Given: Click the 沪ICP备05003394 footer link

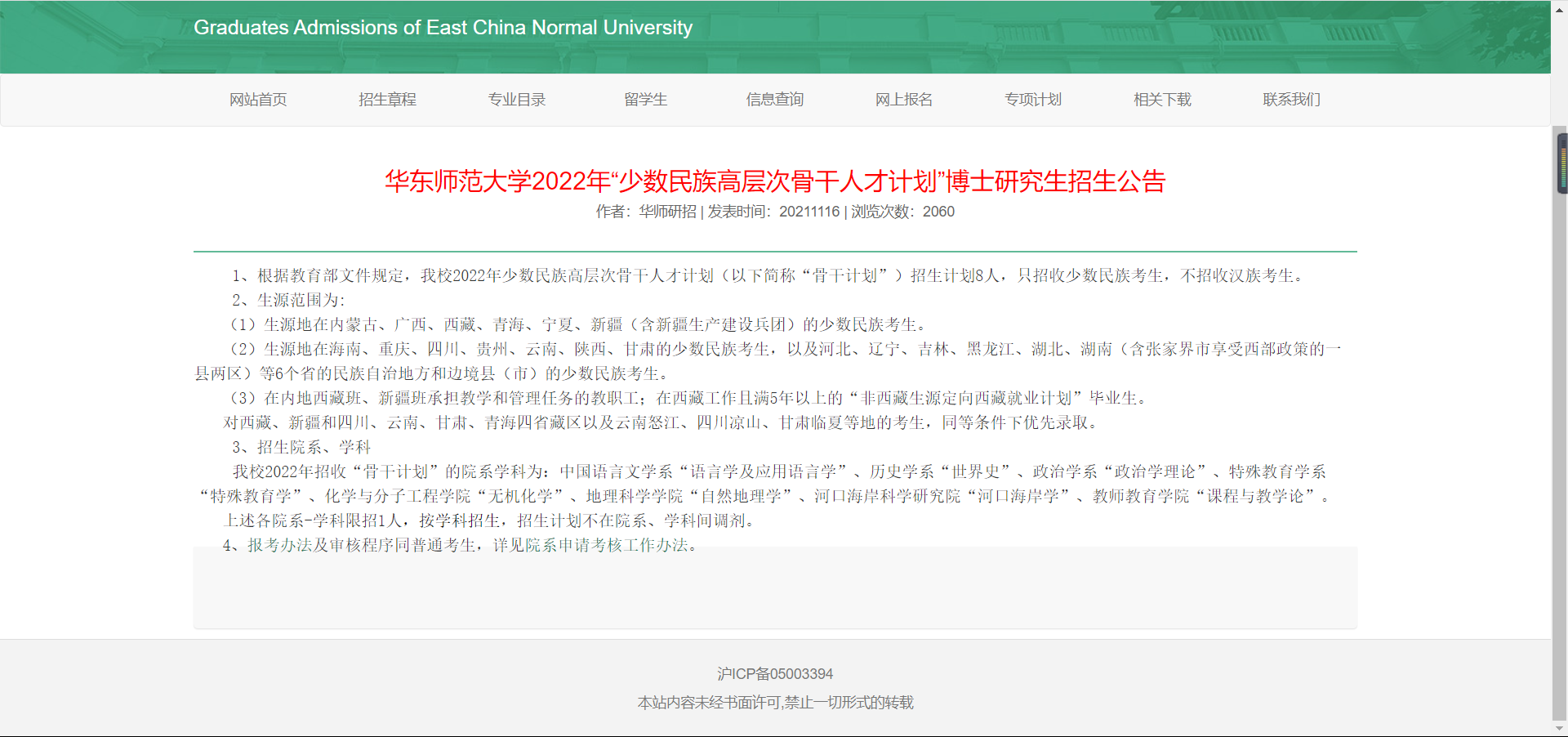Looking at the screenshot, I should coord(775,674).
